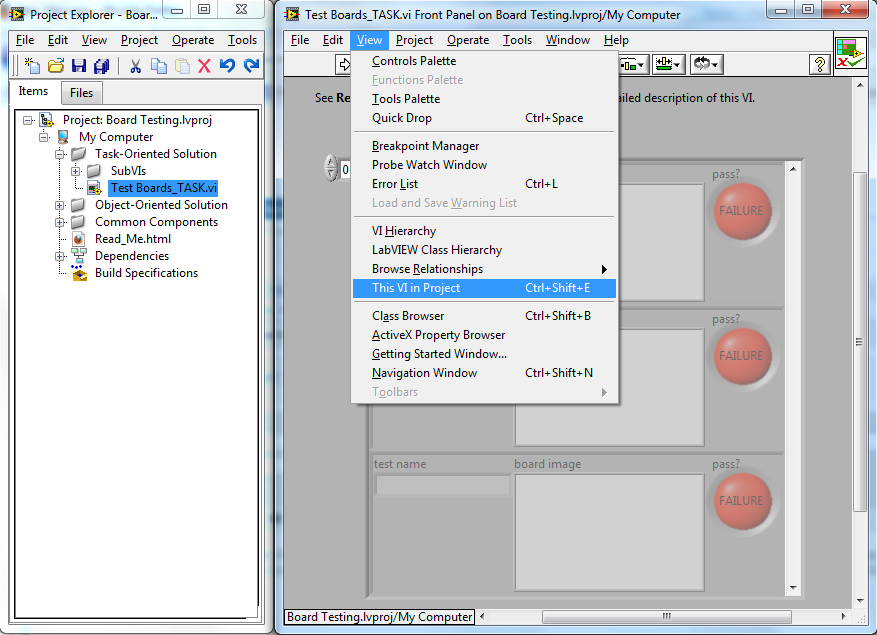This screenshot has height=635, width=877.
Task: Choose Tools Palette from View menu
Action: click(x=484, y=99)
